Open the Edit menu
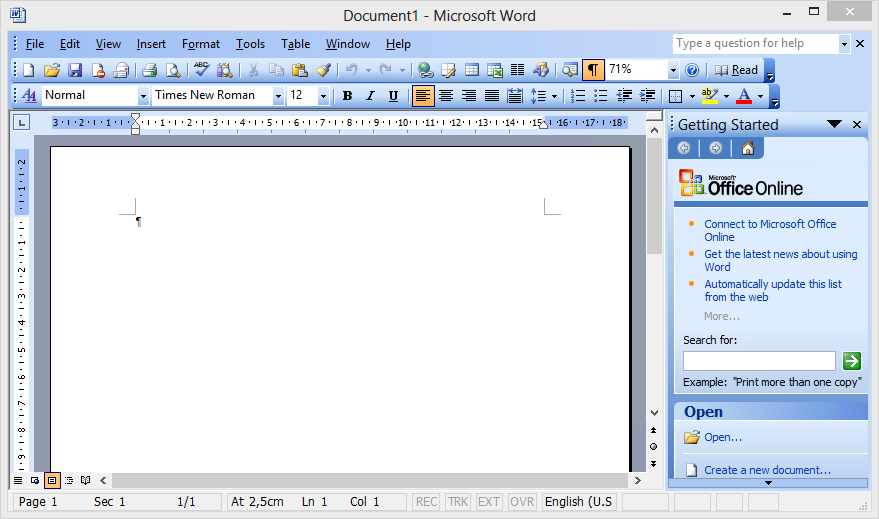The image size is (879, 519). [x=70, y=44]
